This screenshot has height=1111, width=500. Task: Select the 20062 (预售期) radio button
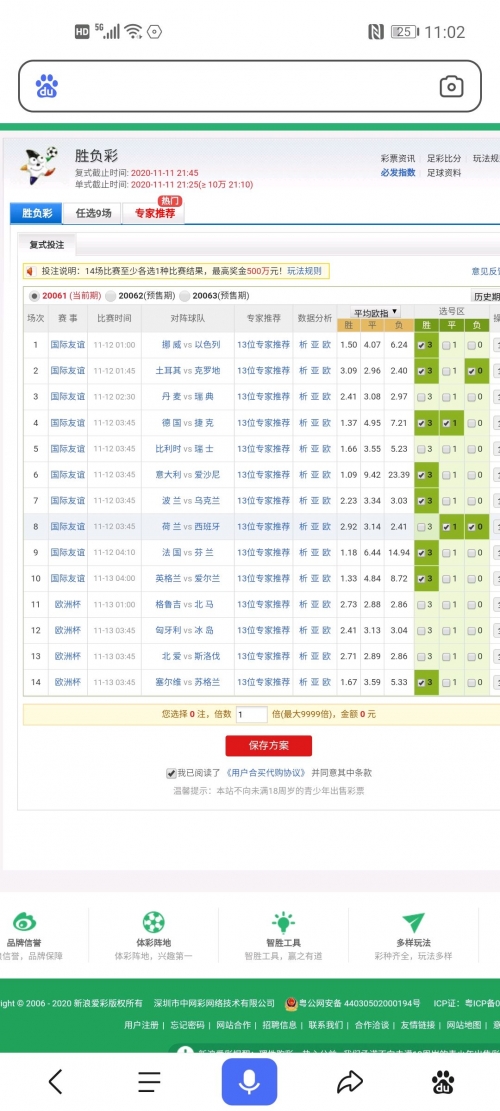pyautogui.click(x=111, y=296)
